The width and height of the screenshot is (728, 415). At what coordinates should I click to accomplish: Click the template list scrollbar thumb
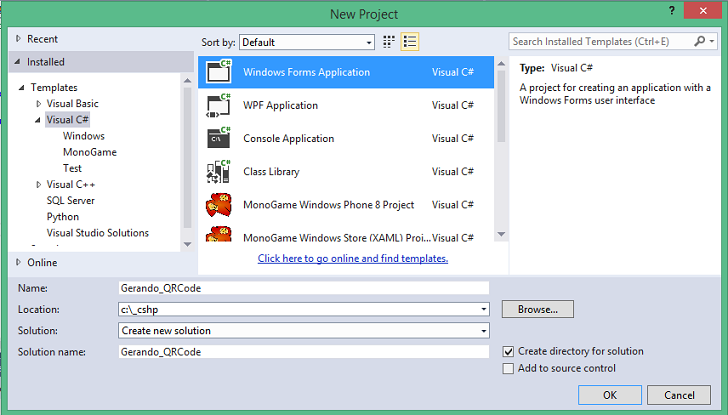click(501, 105)
